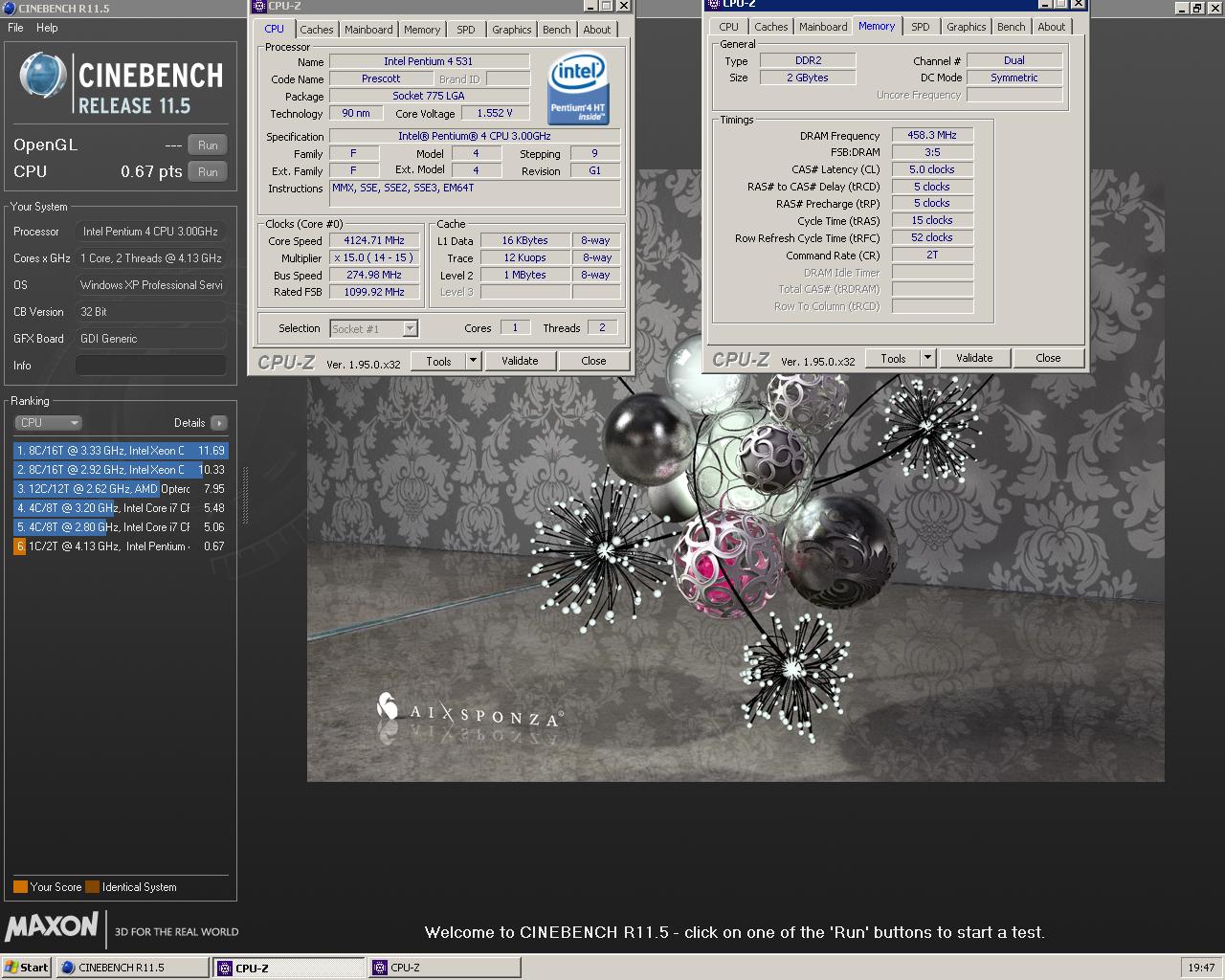Click Close button in Memory window
This screenshot has height=980, width=1225.
[x=1048, y=358]
